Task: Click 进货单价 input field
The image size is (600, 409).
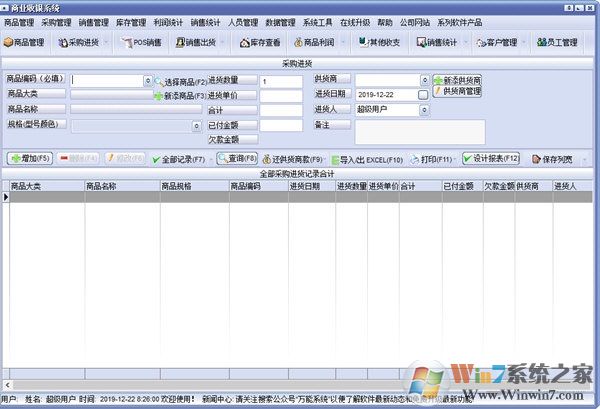Action: 281,96
